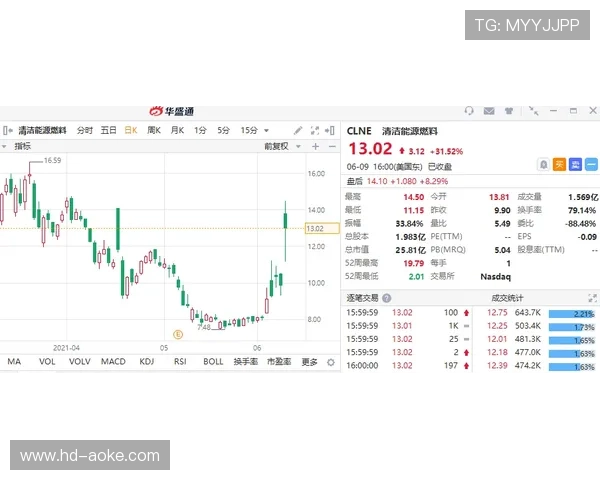The width and height of the screenshot is (600, 480).
Task: Click the 盘后 after-hours price 14.10
Action: point(377,181)
